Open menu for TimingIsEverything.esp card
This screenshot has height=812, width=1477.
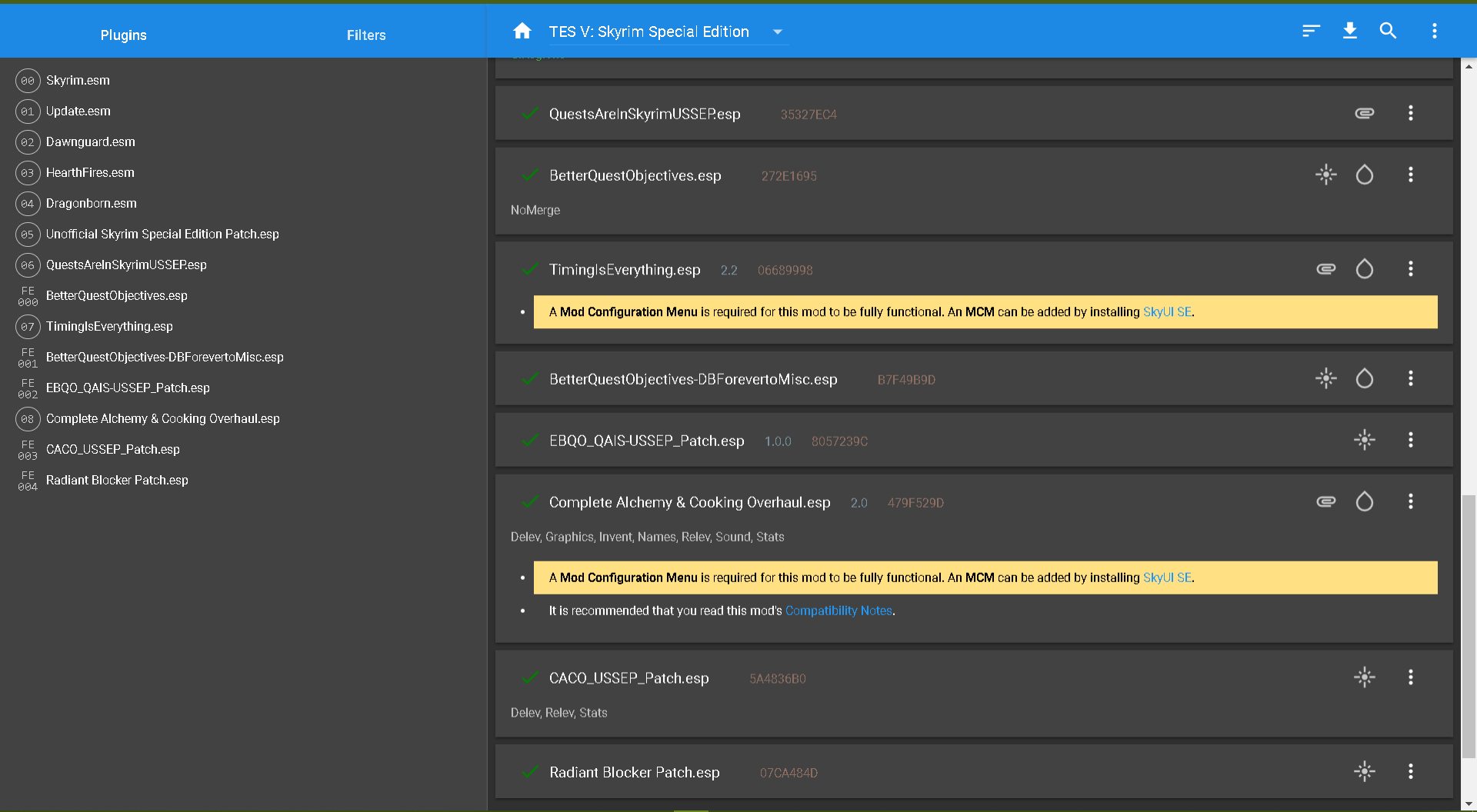1411,269
